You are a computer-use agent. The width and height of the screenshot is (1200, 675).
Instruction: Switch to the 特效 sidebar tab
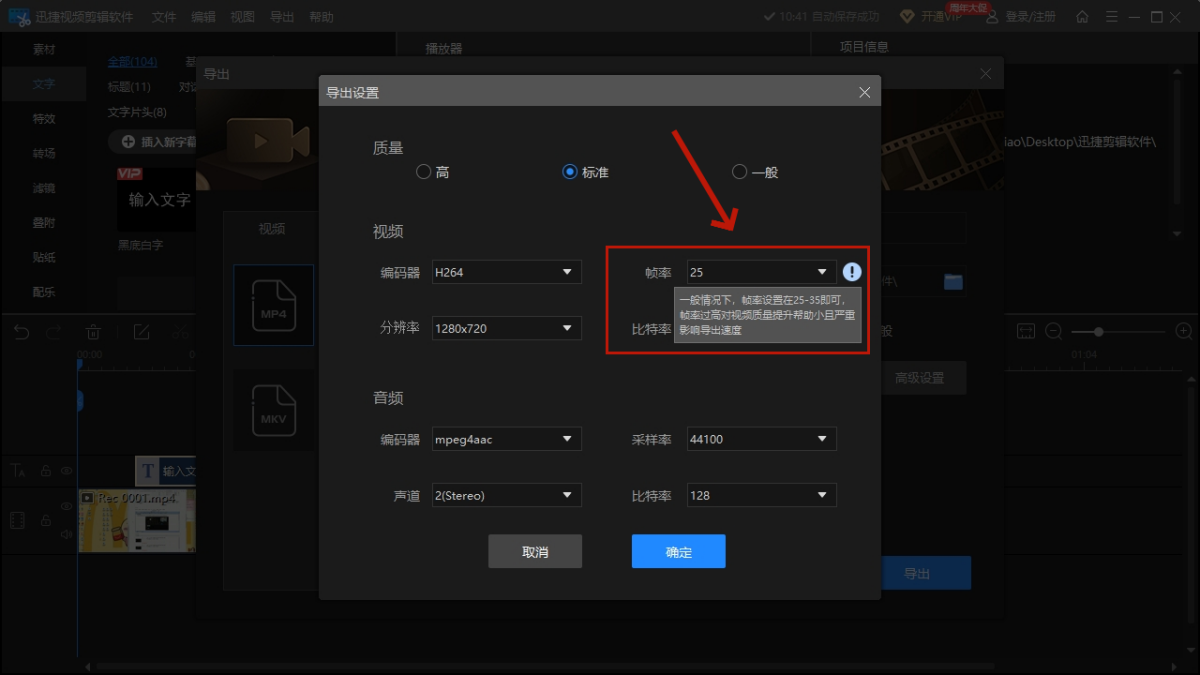[x=44, y=118]
